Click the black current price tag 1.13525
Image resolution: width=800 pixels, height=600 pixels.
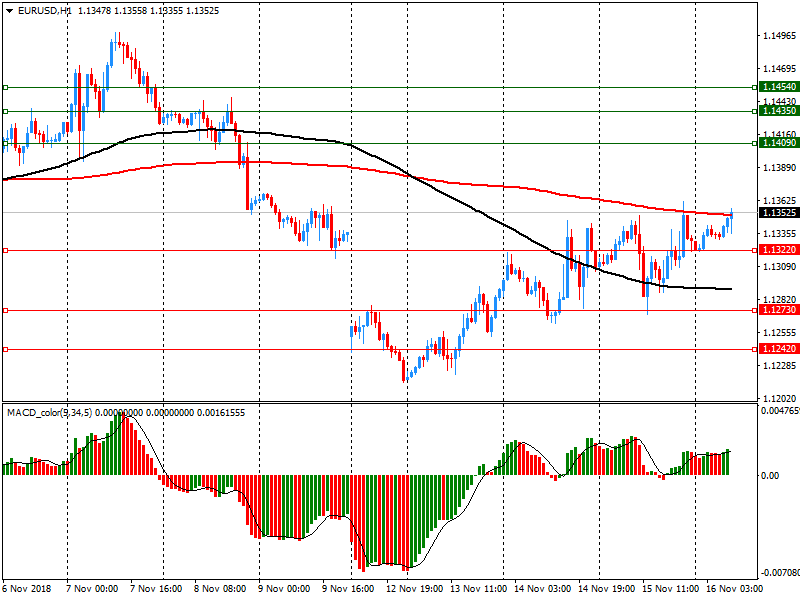click(777, 213)
